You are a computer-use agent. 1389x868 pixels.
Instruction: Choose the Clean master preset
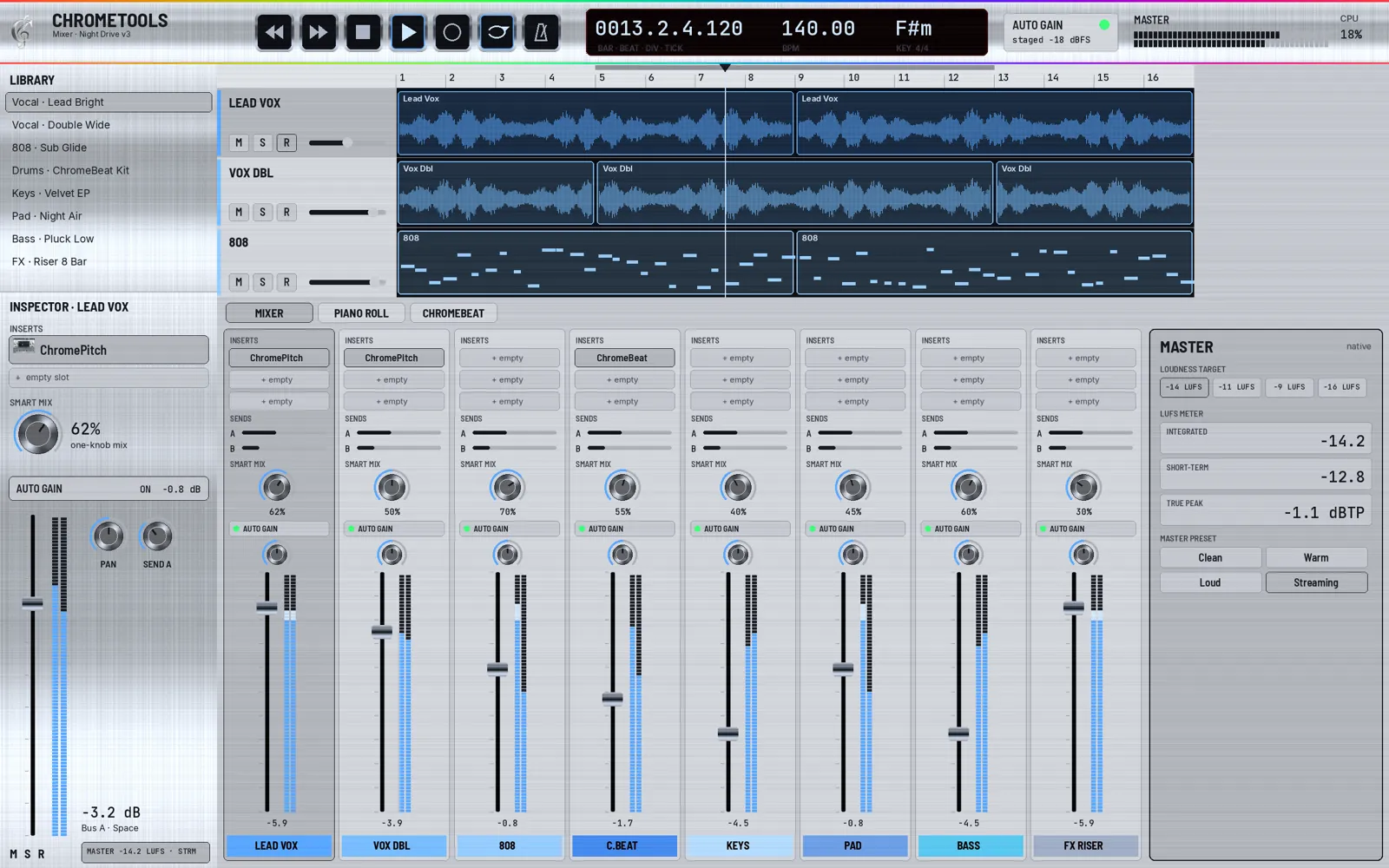1210,558
